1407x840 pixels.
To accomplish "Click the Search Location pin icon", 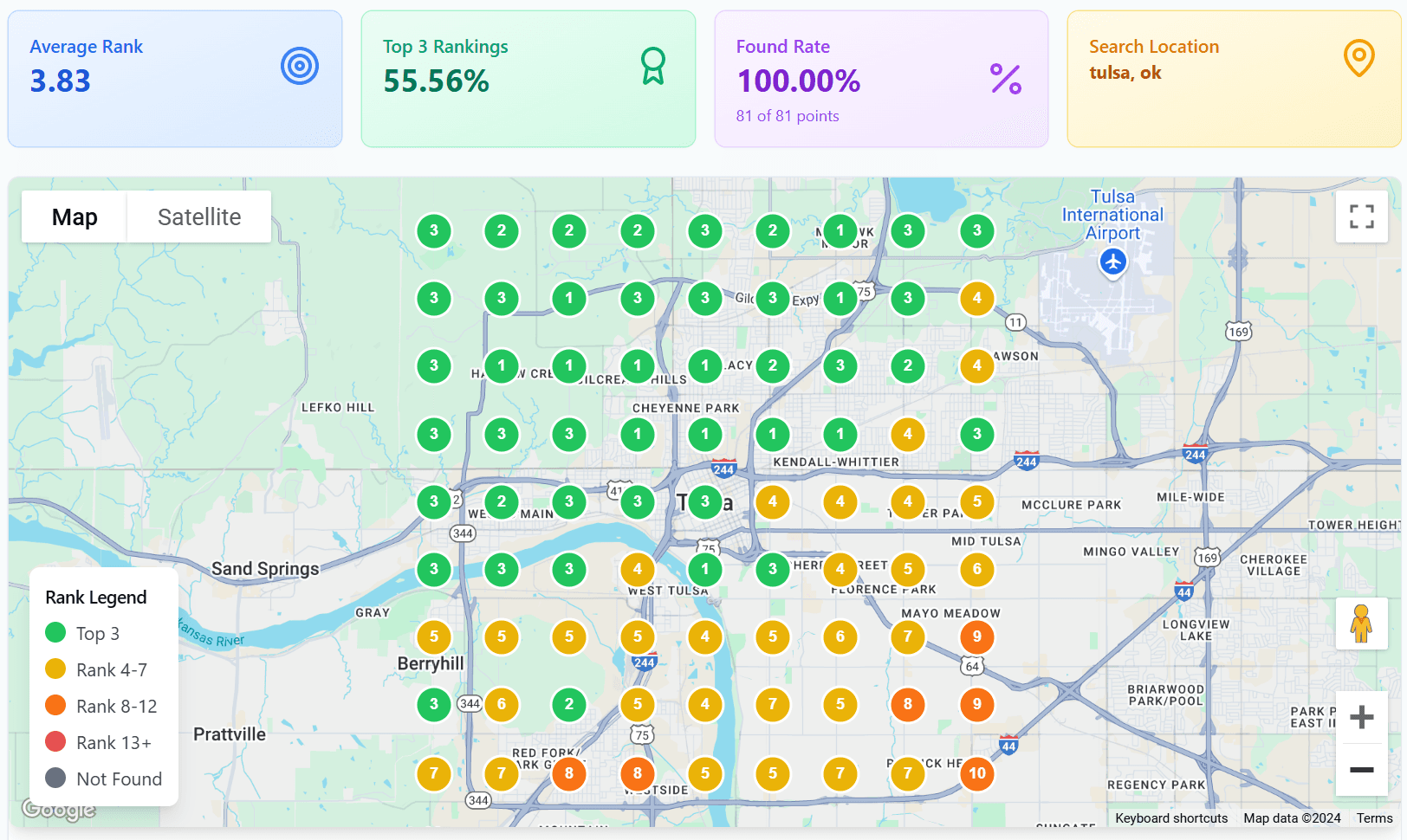I will (1359, 59).
